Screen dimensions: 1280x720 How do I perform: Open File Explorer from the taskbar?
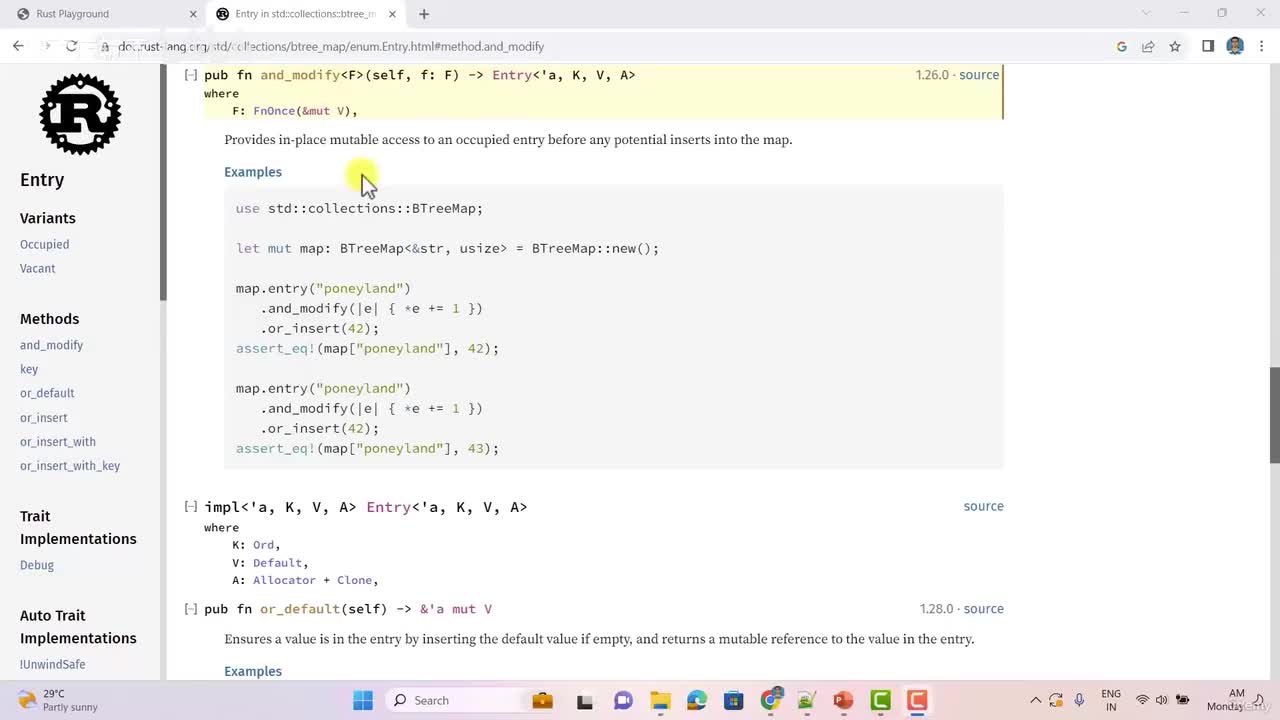(x=660, y=700)
